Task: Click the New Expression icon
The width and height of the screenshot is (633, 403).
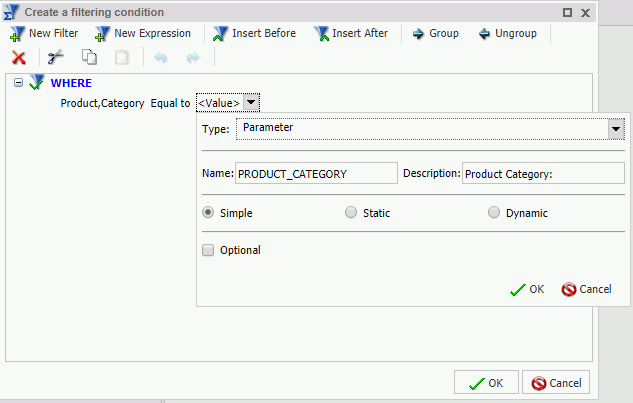Action: pyautogui.click(x=102, y=34)
